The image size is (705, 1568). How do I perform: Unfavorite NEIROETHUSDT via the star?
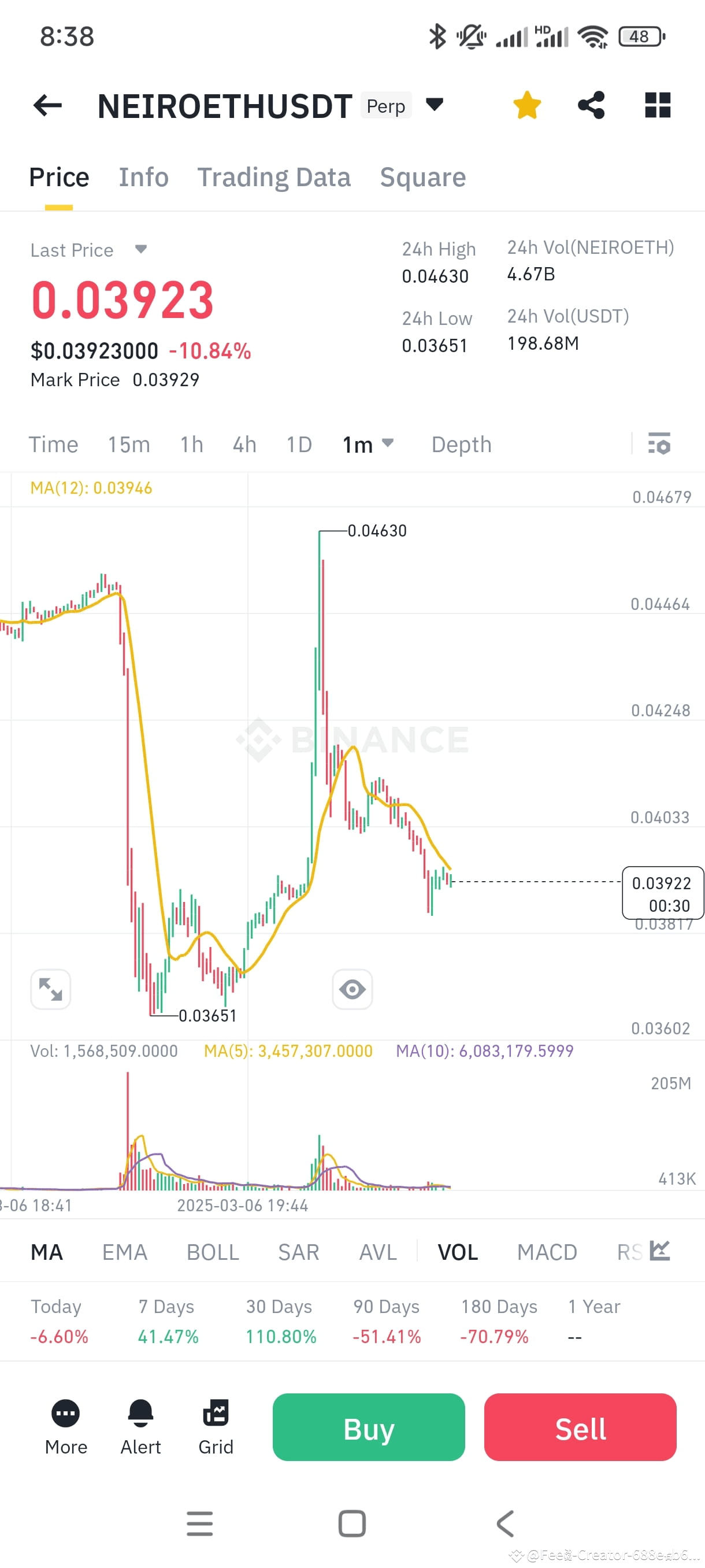coord(527,105)
